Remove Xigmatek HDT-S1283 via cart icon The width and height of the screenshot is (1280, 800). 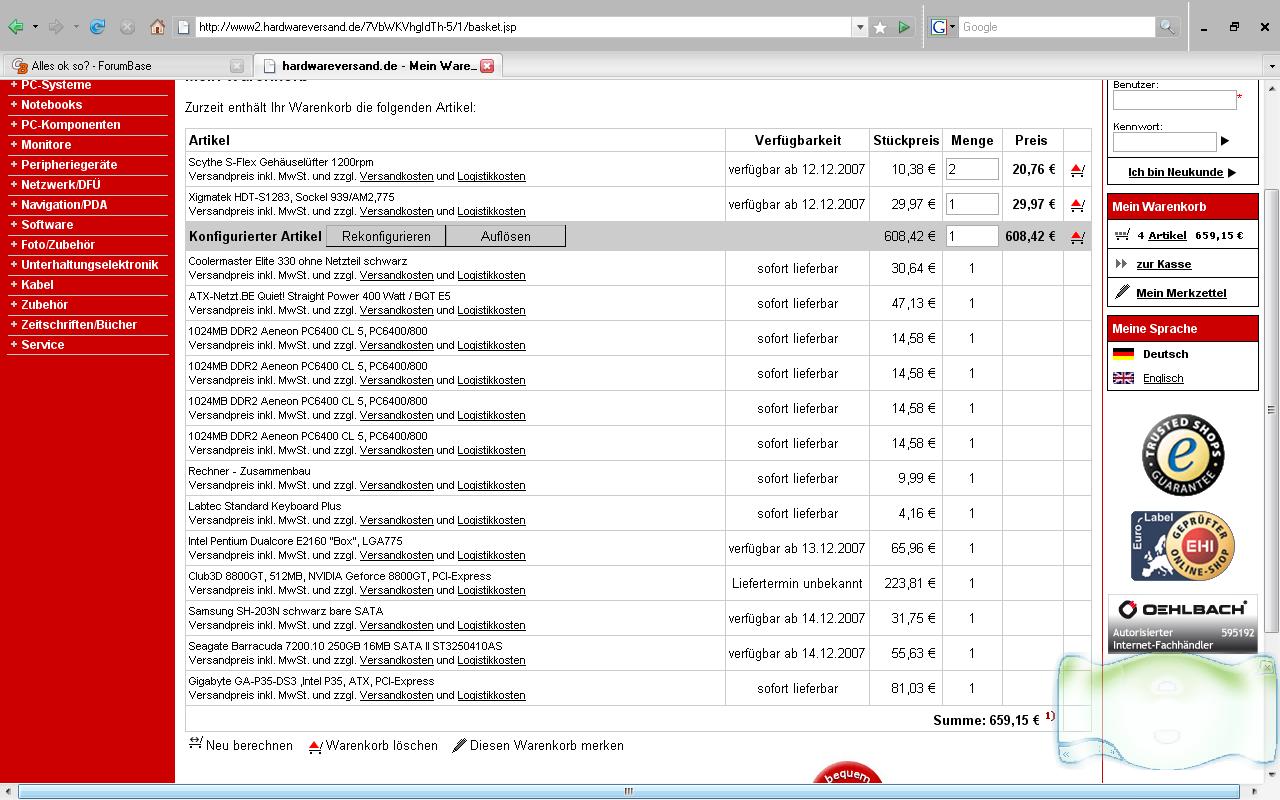point(1077,205)
